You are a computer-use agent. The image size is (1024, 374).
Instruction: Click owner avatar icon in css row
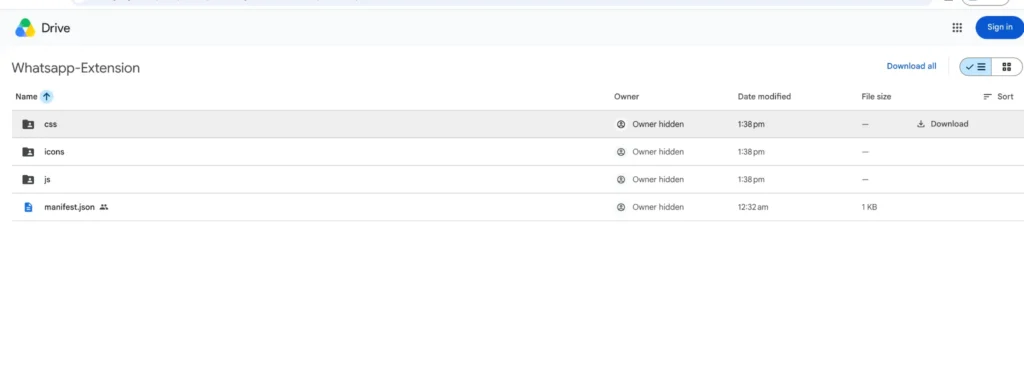[621, 124]
